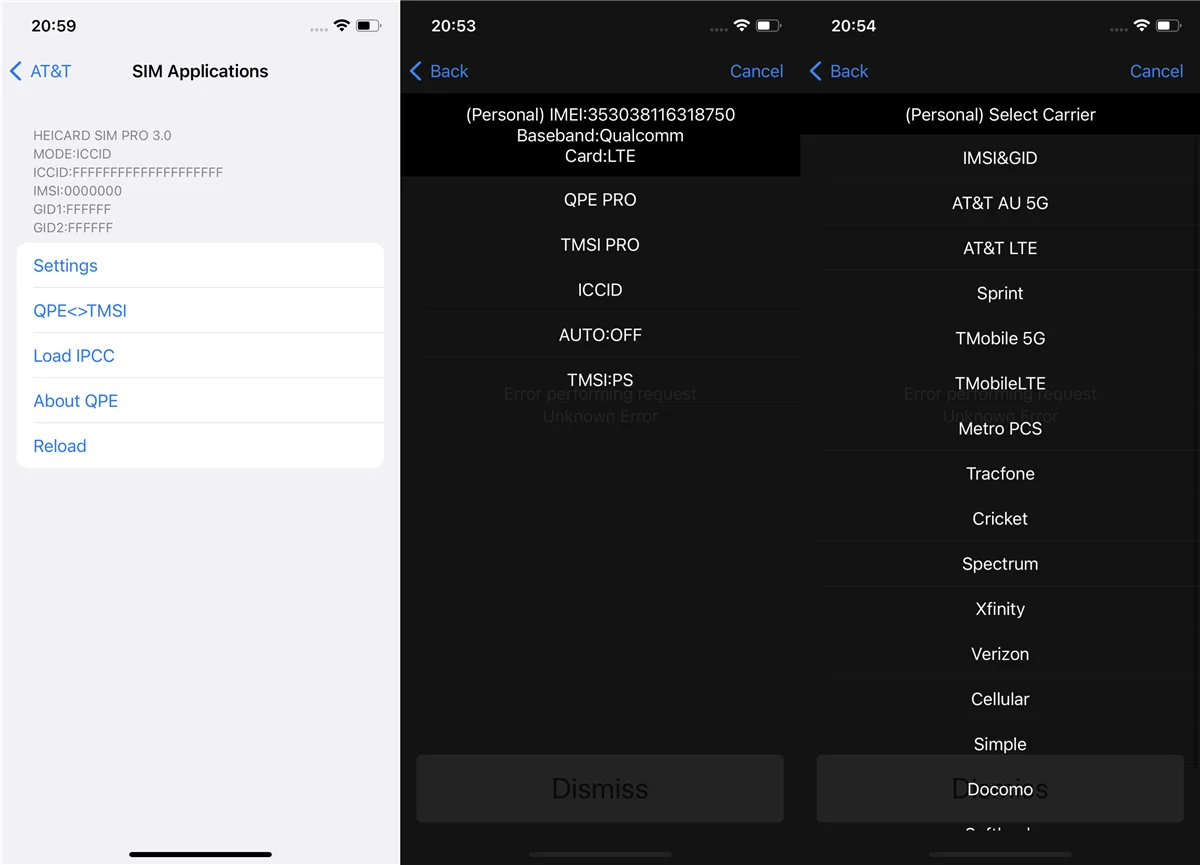Pick Tracfone carrier
The image size is (1200, 865).
[1000, 473]
